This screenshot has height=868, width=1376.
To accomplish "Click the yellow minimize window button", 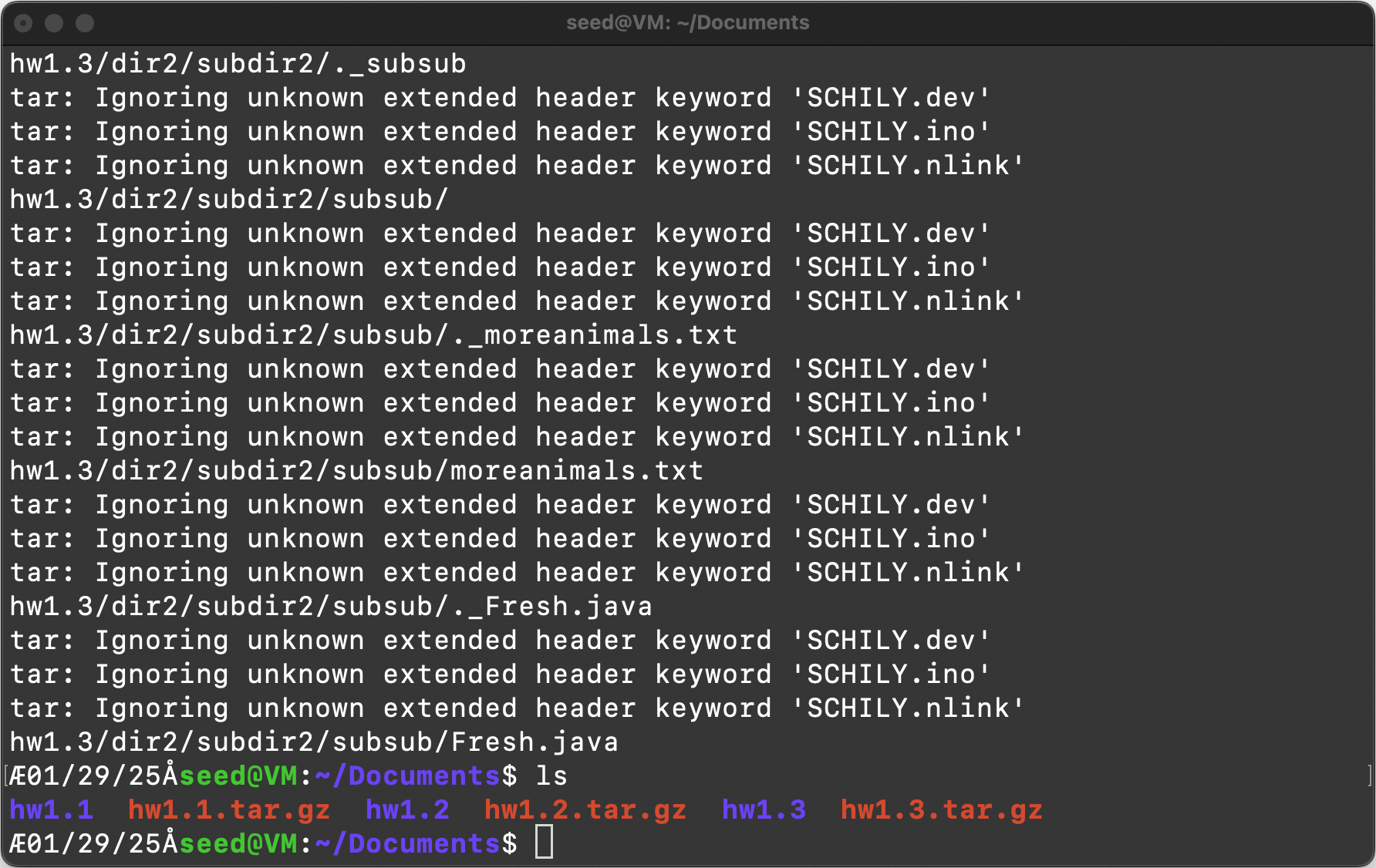I will (54, 23).
